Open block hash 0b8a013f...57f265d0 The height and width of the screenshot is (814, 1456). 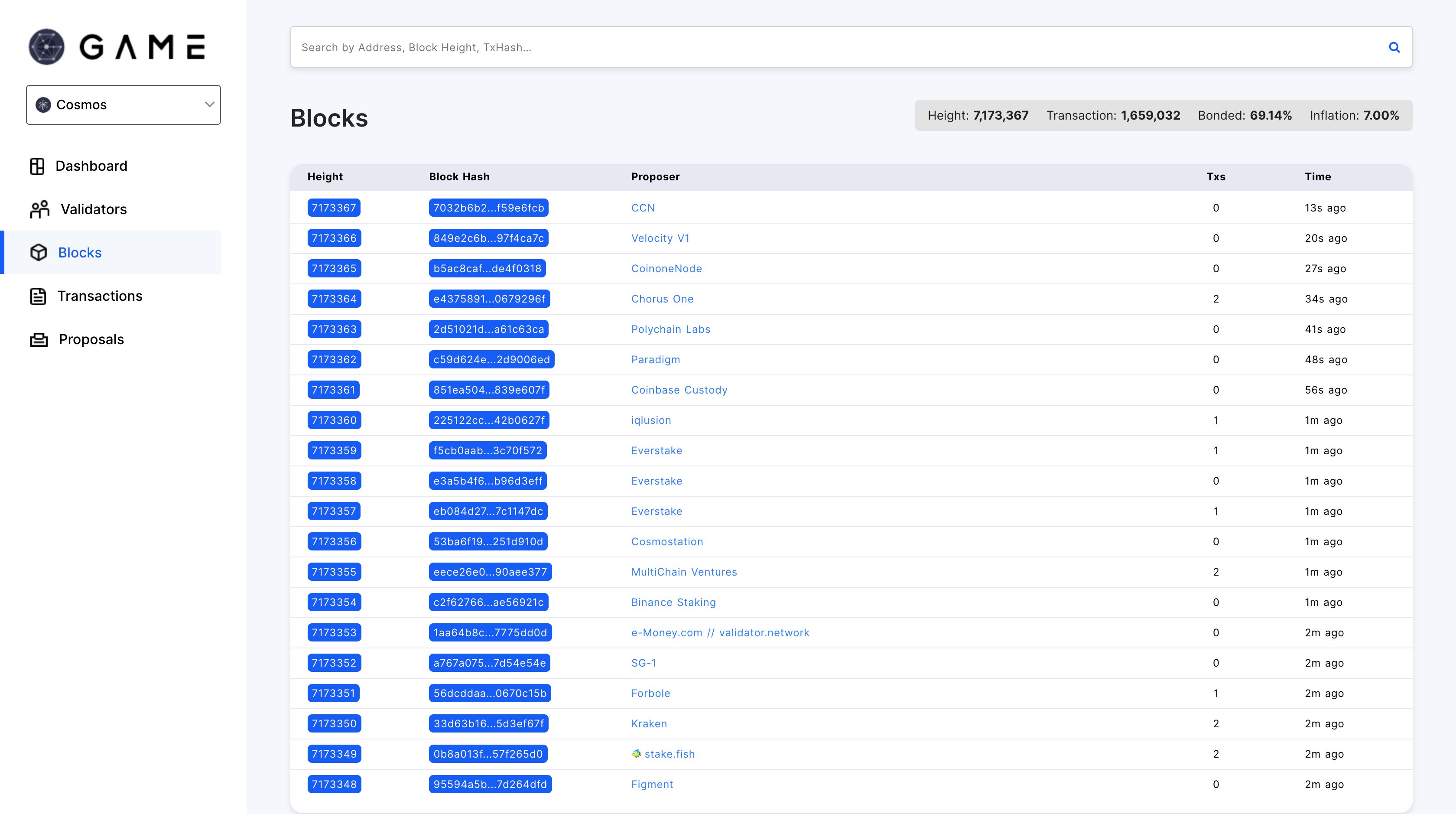click(x=488, y=753)
